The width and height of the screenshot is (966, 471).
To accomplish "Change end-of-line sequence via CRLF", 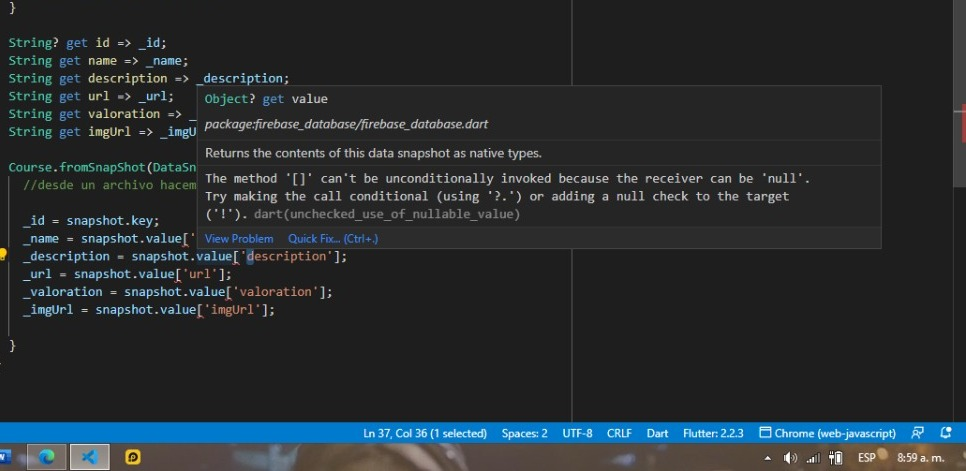I will [619, 433].
